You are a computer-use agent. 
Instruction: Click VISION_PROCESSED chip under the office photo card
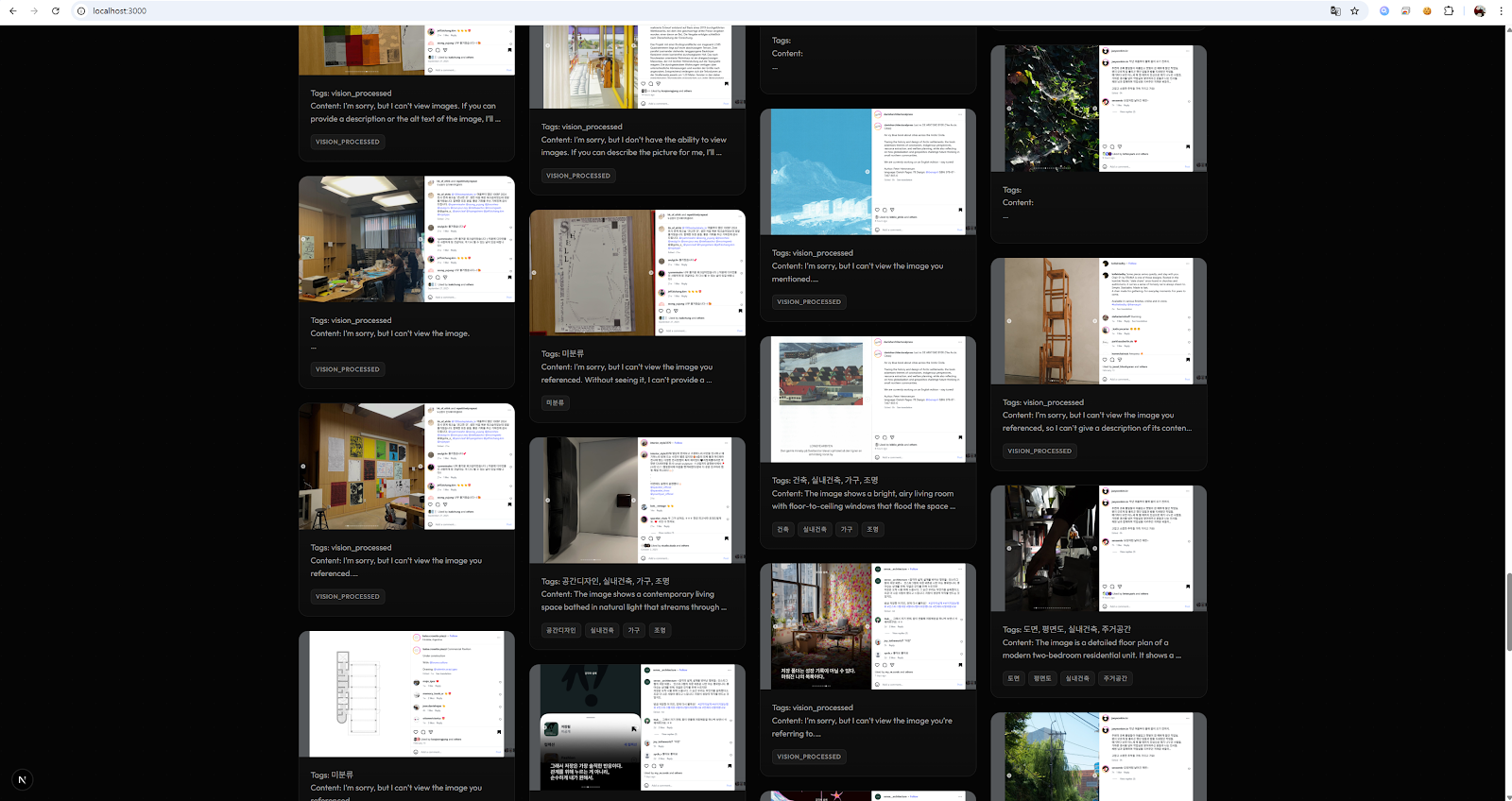tap(348, 369)
